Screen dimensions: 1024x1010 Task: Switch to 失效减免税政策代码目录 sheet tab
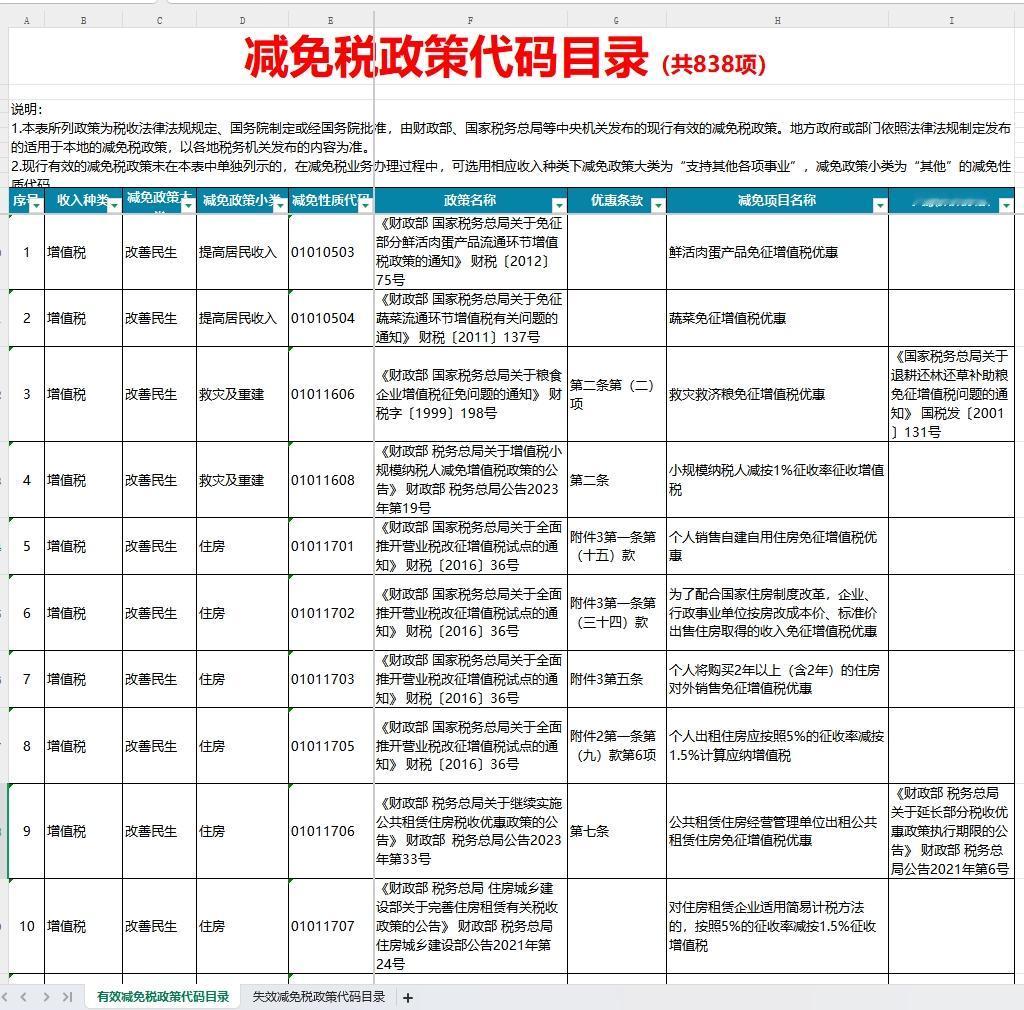(319, 997)
